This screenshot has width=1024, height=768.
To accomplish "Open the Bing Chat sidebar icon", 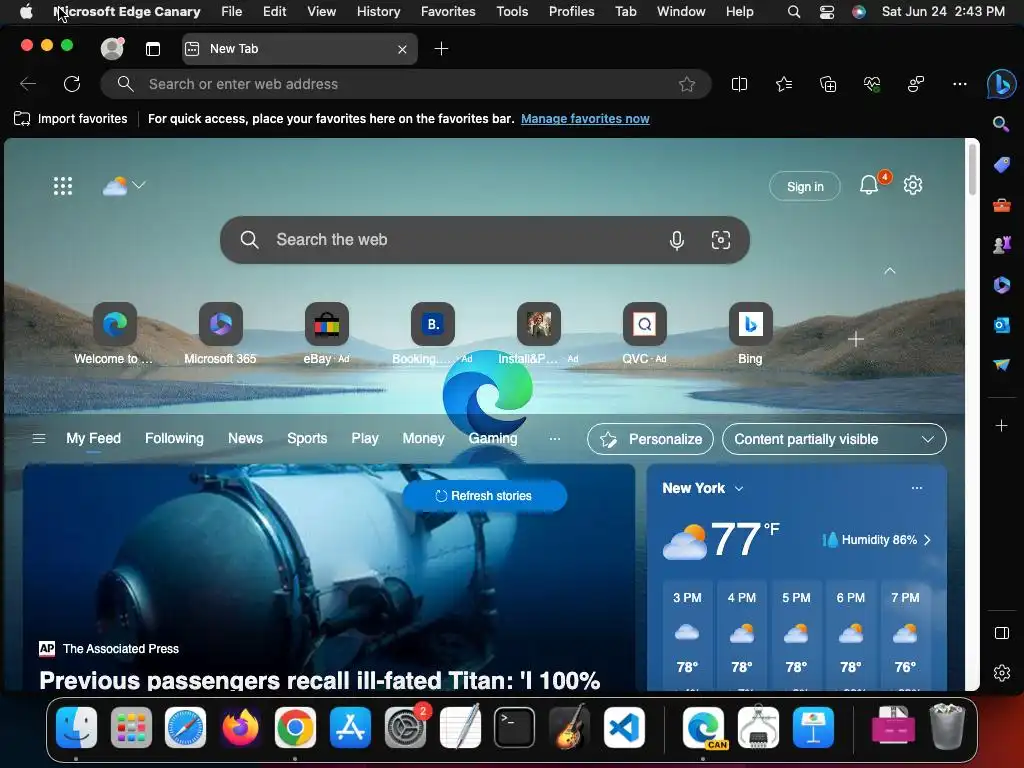I will tap(1001, 84).
